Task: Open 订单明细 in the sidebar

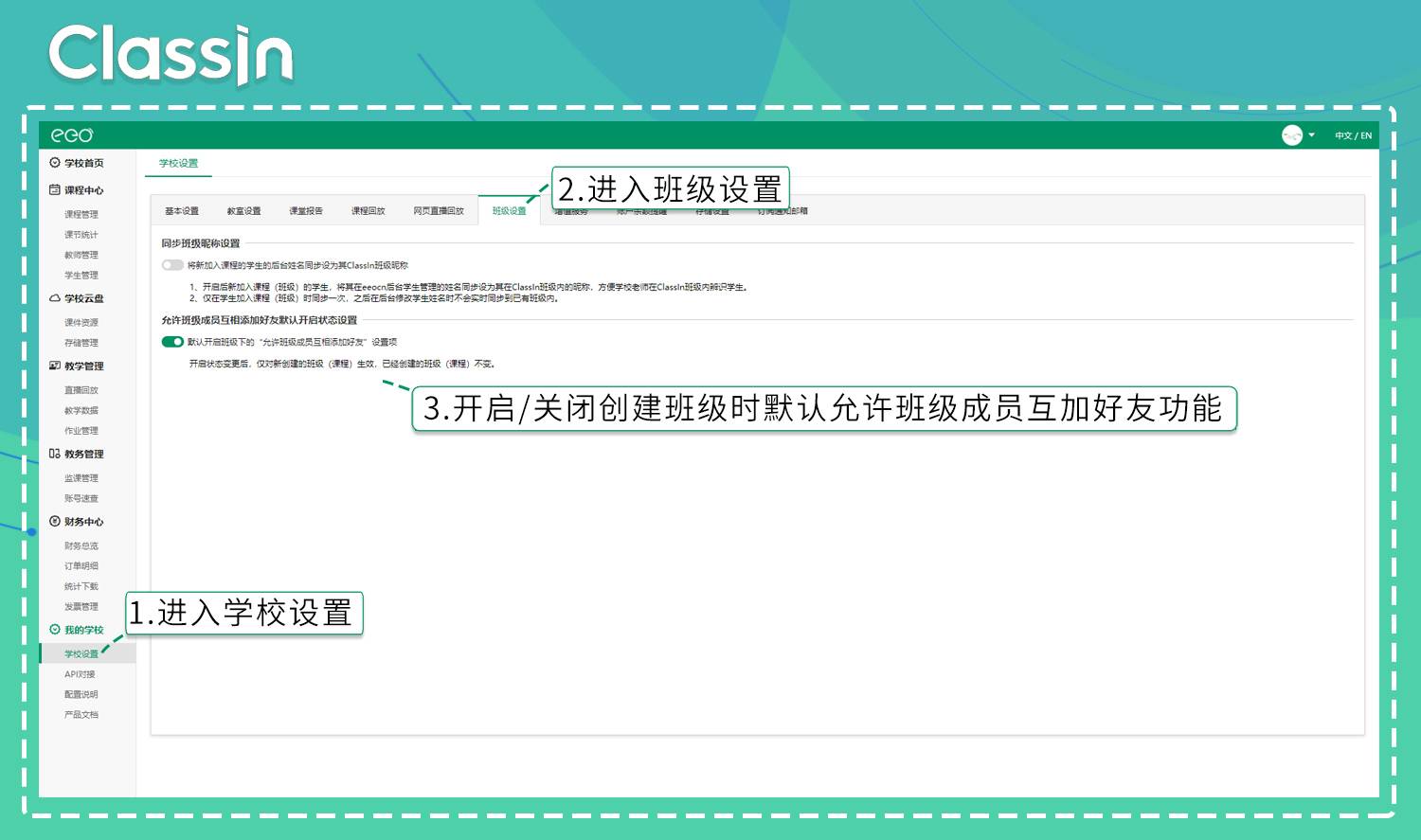Action: (81, 566)
